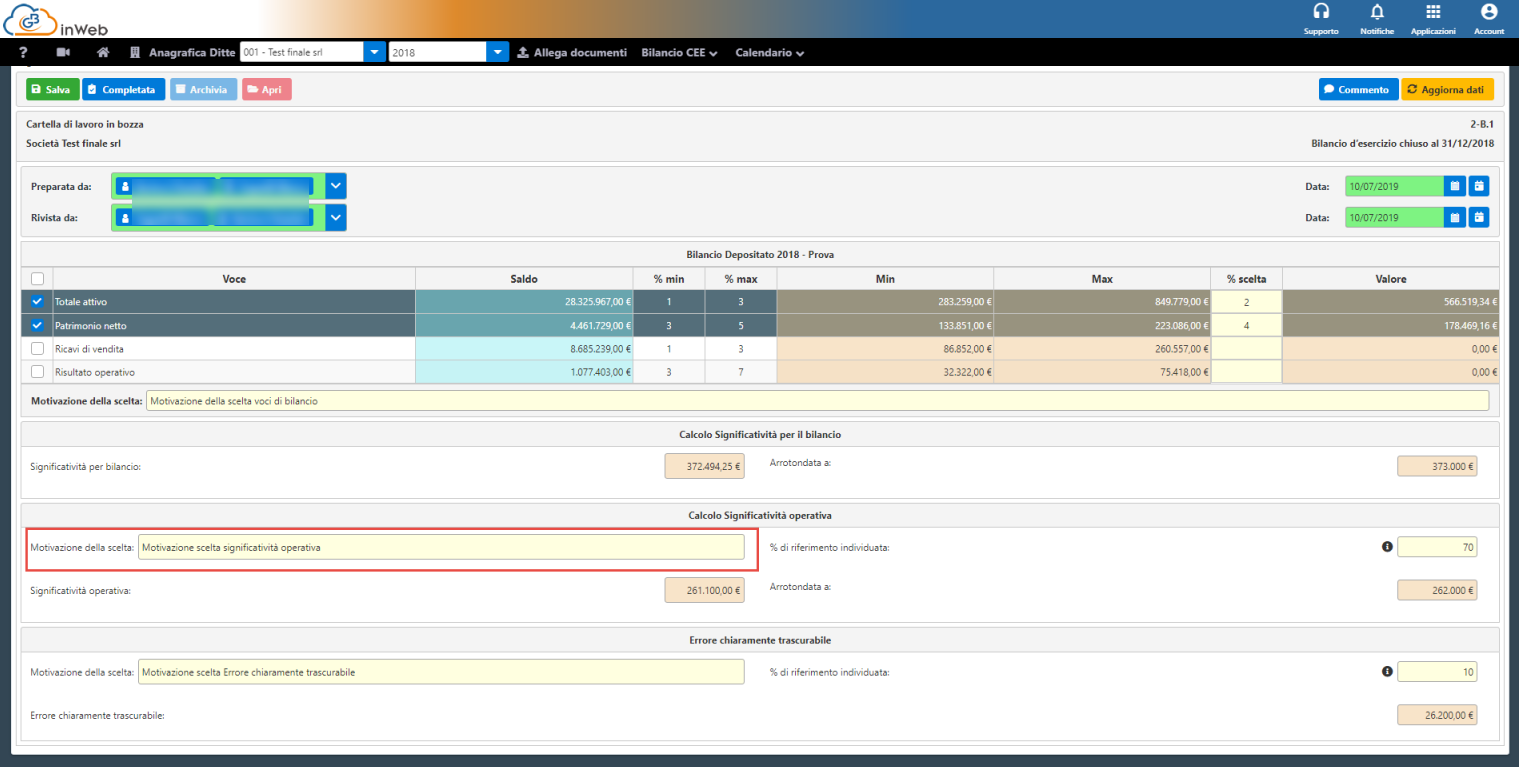Click the Voce column header
Viewport: 1519px width, 767px height.
(234, 279)
